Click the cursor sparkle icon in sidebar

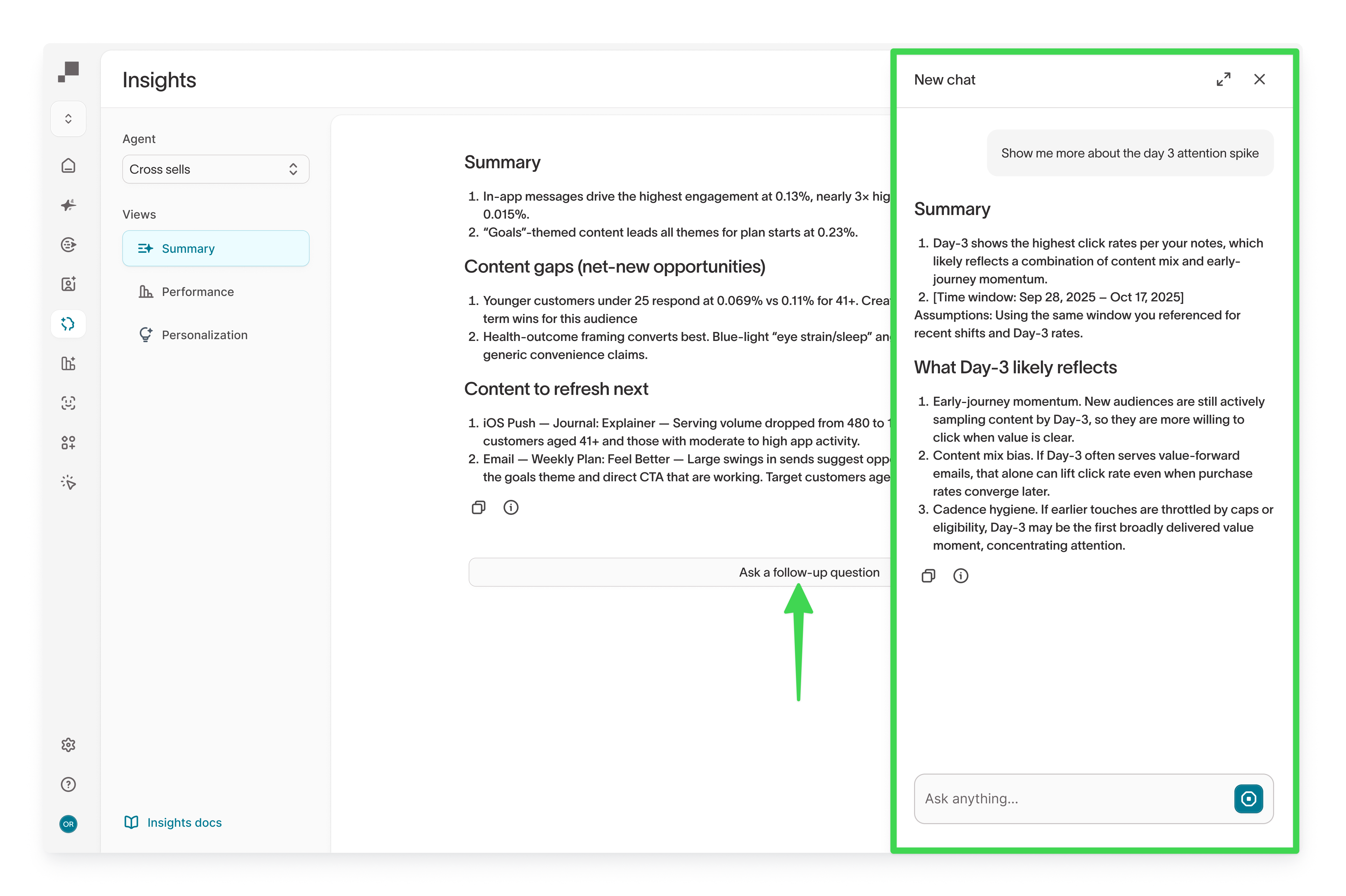coord(68,482)
